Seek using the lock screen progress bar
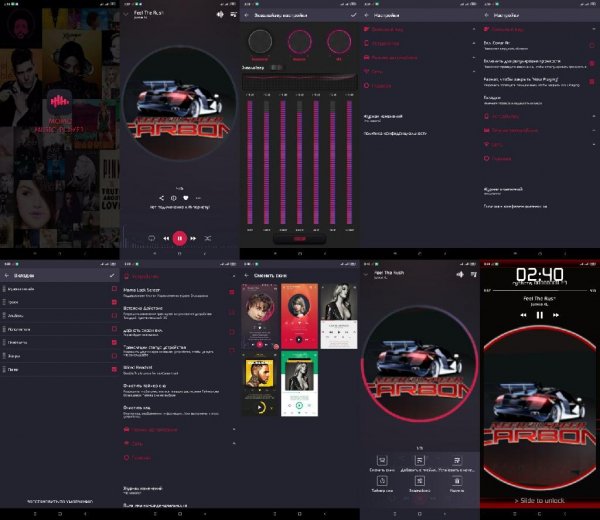 coord(540,291)
